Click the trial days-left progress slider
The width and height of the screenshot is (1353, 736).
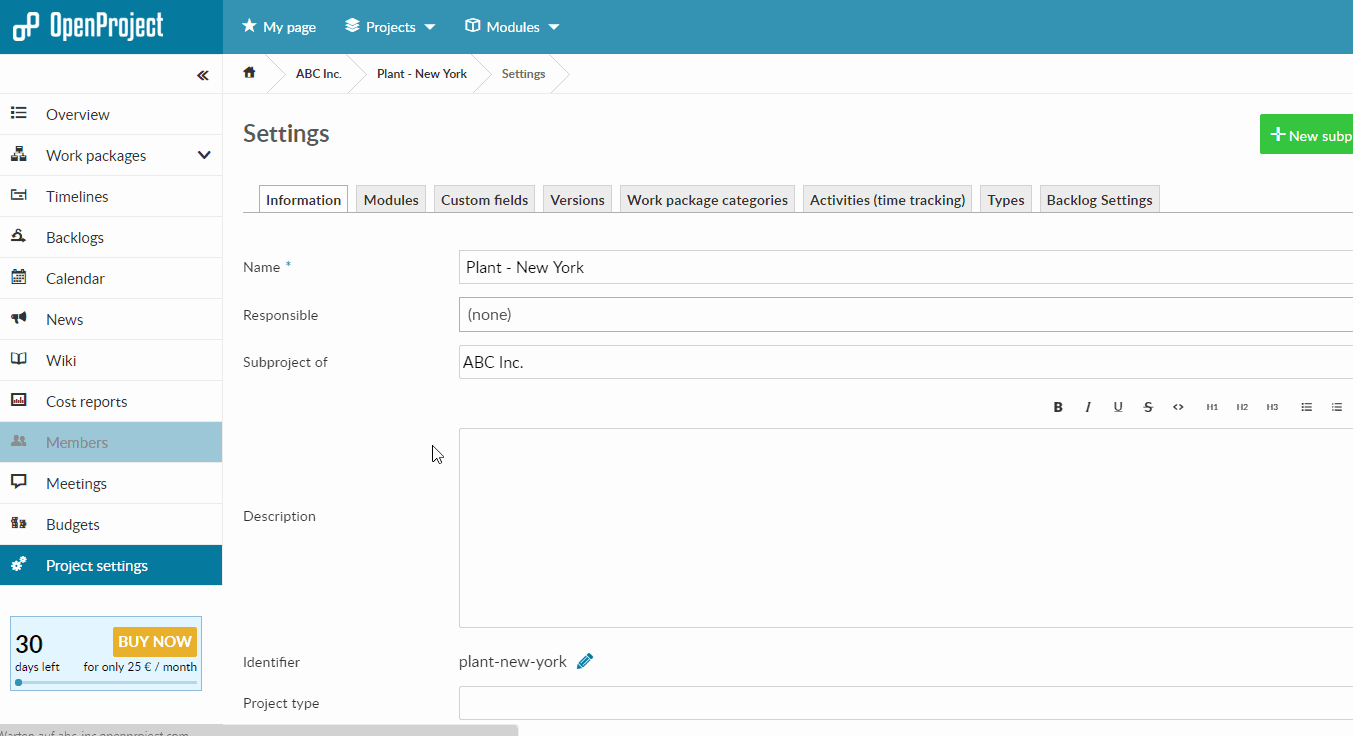[x=106, y=683]
